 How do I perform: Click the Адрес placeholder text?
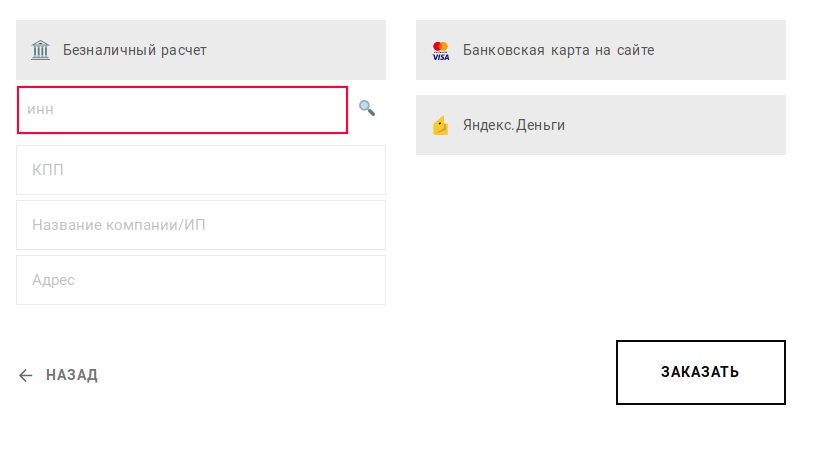(53, 280)
